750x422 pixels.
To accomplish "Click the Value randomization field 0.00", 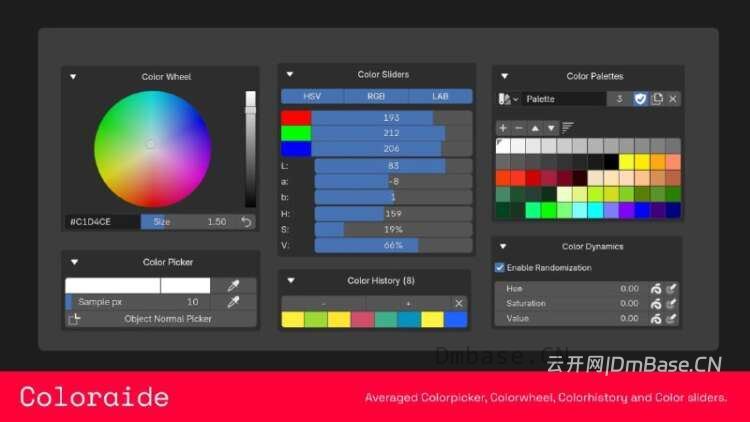I will coord(572,319).
